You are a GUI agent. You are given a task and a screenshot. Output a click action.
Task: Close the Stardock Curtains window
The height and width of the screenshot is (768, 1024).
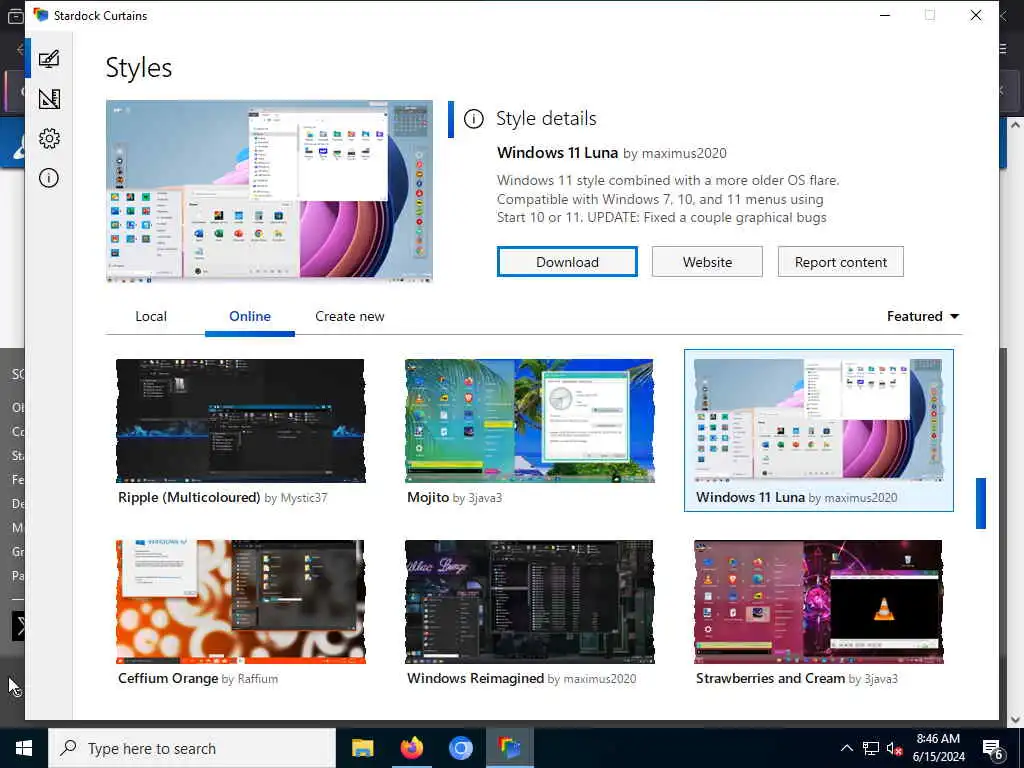pyautogui.click(x=976, y=15)
